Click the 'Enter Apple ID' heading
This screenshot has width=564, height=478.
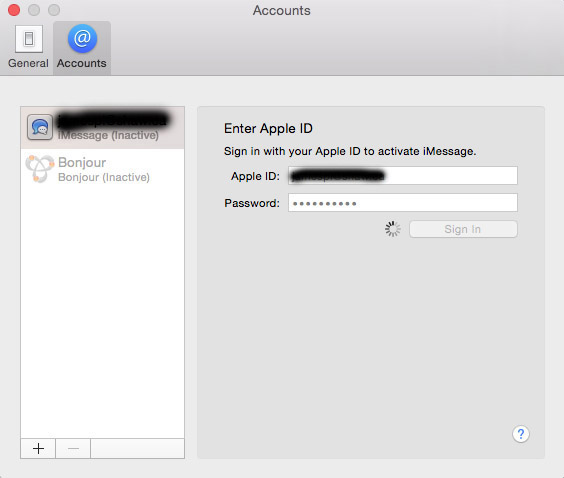click(x=268, y=128)
